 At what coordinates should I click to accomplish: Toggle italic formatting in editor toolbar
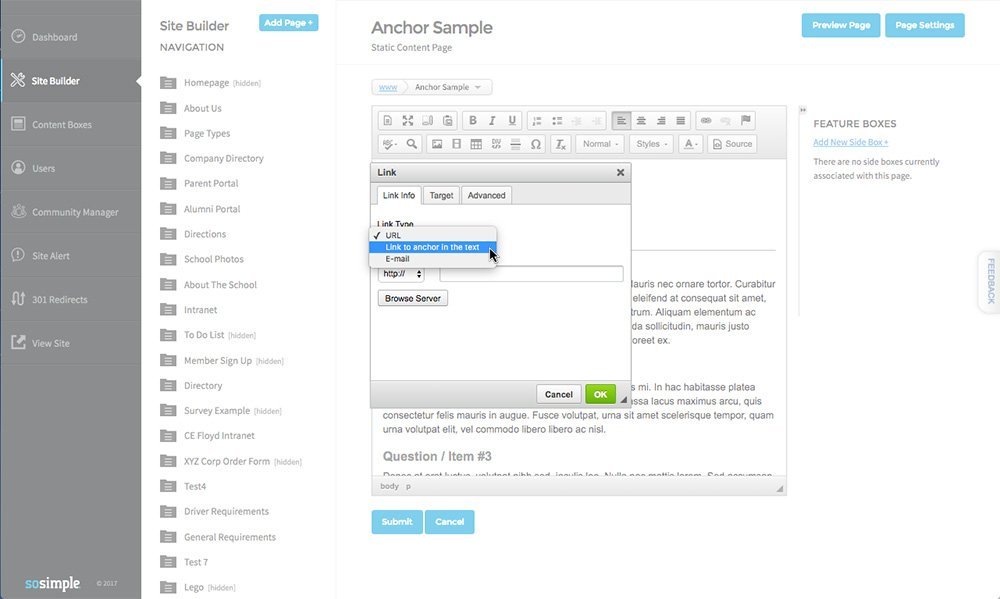click(x=492, y=121)
